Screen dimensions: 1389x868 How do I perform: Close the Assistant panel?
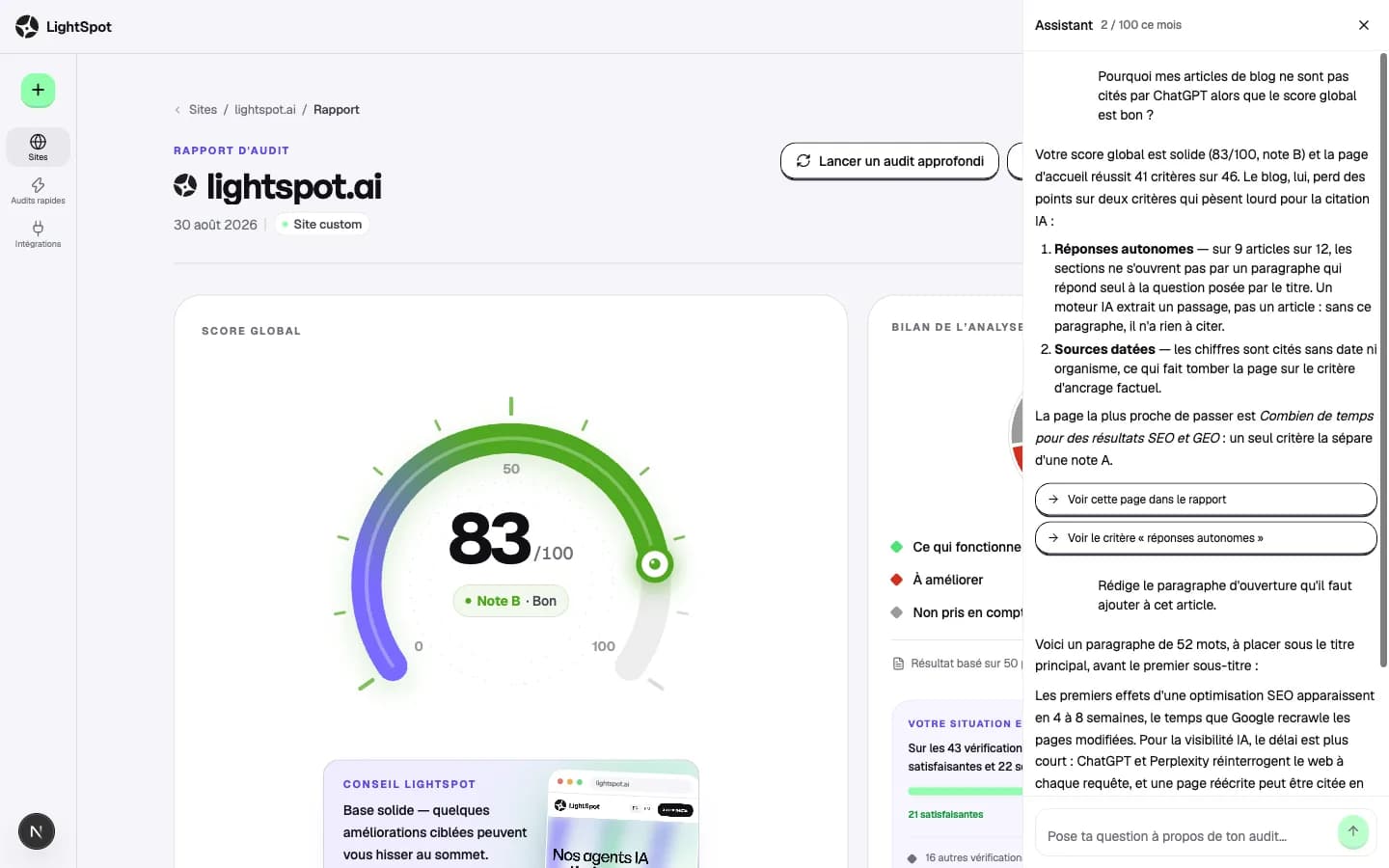[x=1363, y=25]
